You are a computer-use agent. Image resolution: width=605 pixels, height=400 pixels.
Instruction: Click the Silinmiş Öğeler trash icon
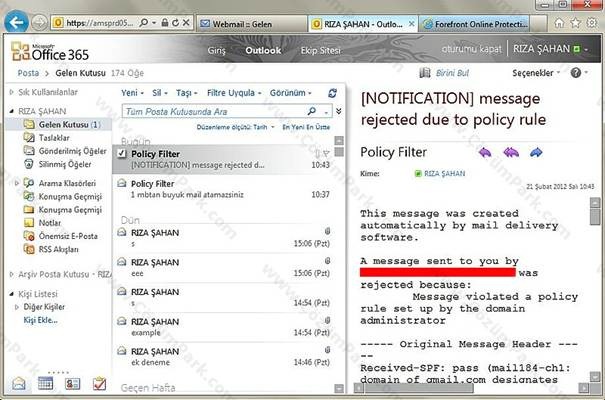[29, 164]
